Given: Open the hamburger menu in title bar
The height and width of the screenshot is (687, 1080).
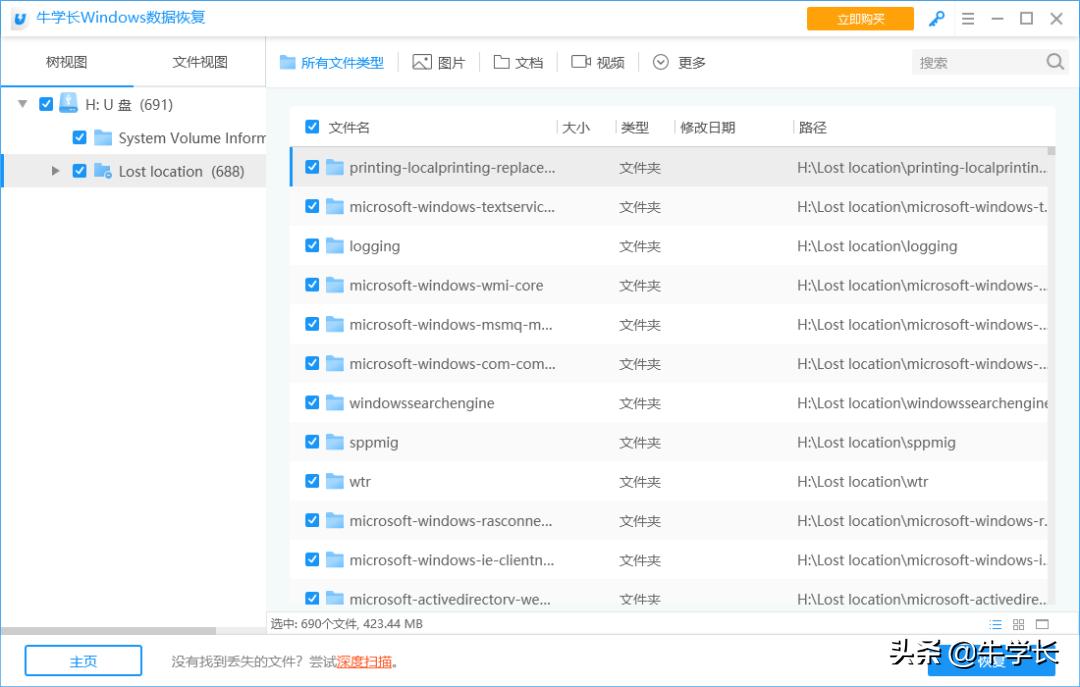Looking at the screenshot, I should click(x=968, y=18).
